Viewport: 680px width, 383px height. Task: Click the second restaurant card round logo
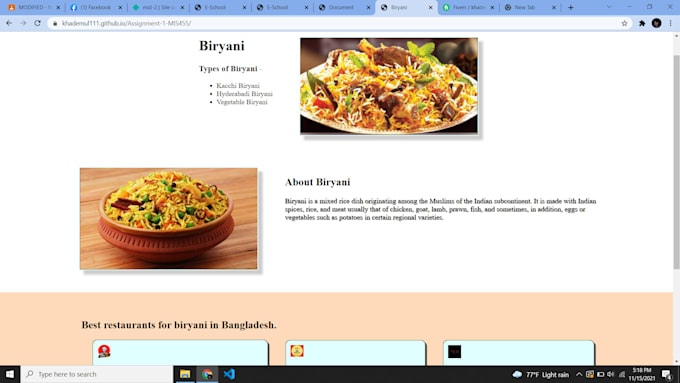coord(297,351)
